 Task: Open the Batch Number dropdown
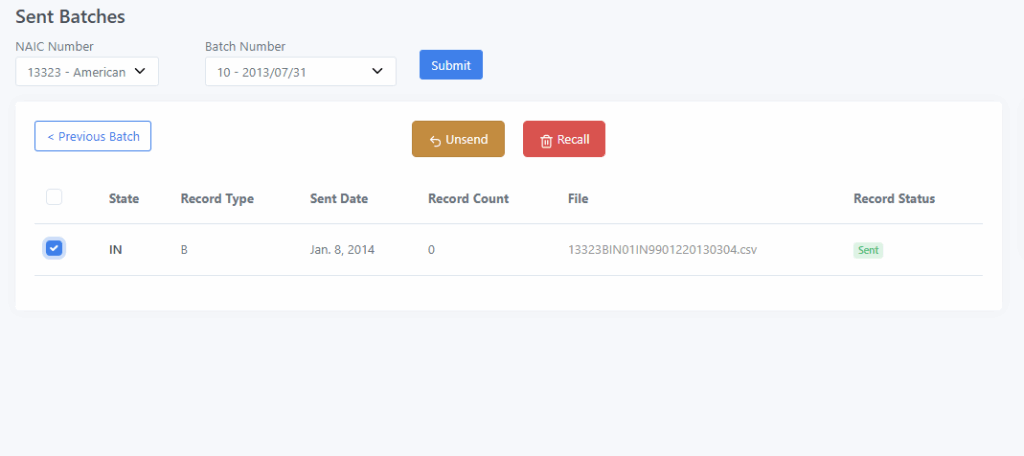(300, 72)
